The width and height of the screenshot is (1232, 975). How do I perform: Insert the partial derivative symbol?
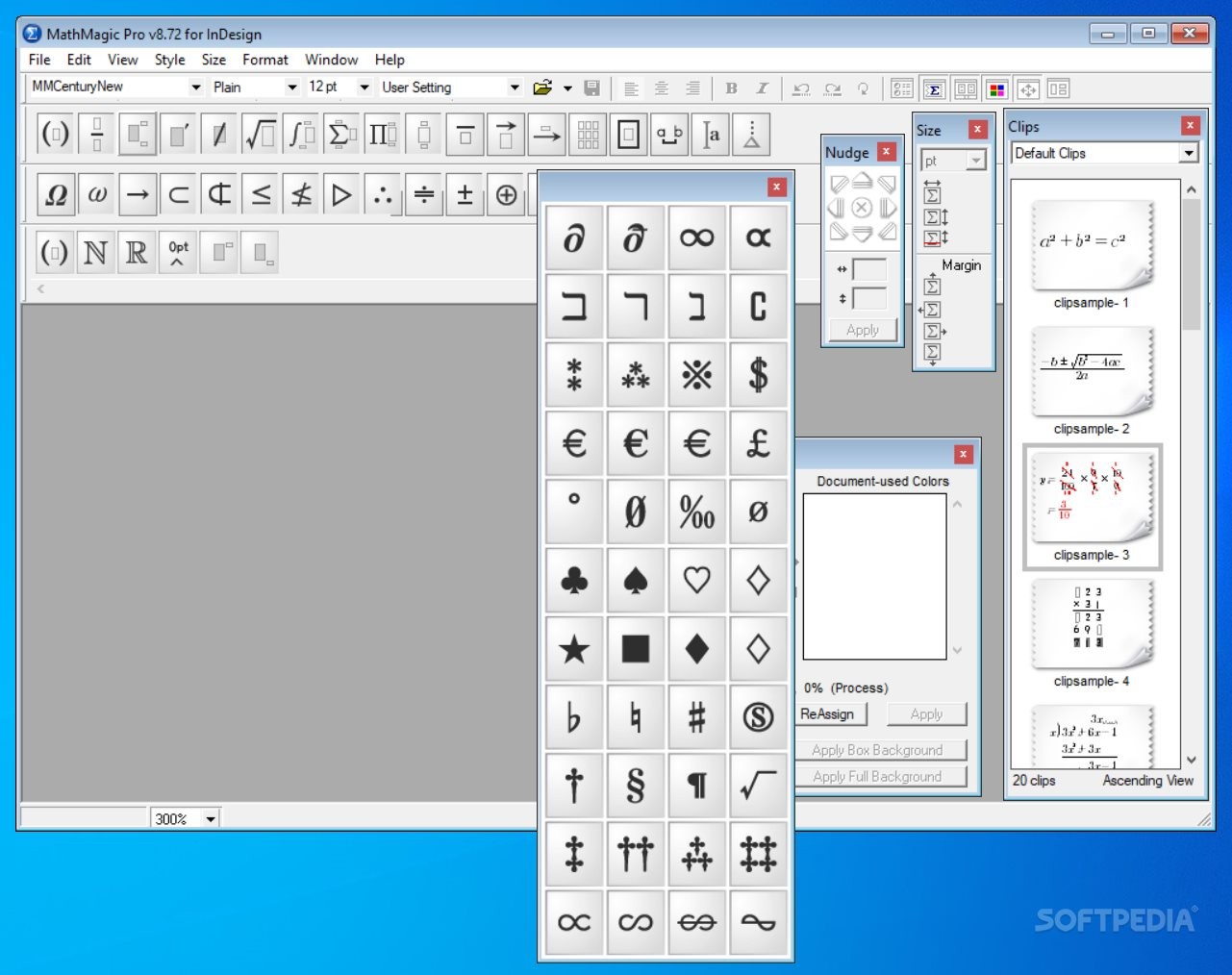click(574, 237)
